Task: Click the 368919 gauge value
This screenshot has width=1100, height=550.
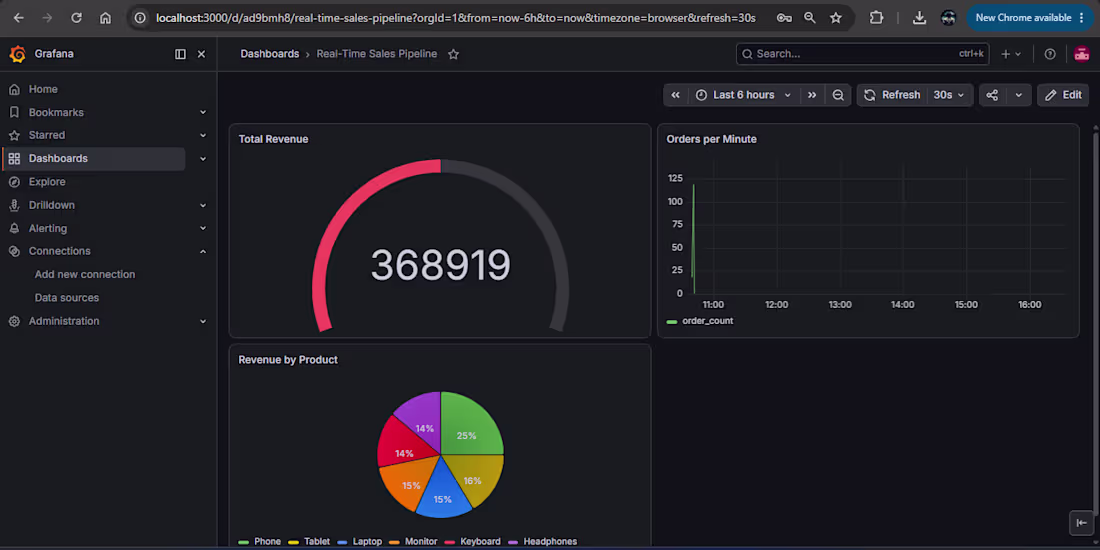Action: point(441,265)
